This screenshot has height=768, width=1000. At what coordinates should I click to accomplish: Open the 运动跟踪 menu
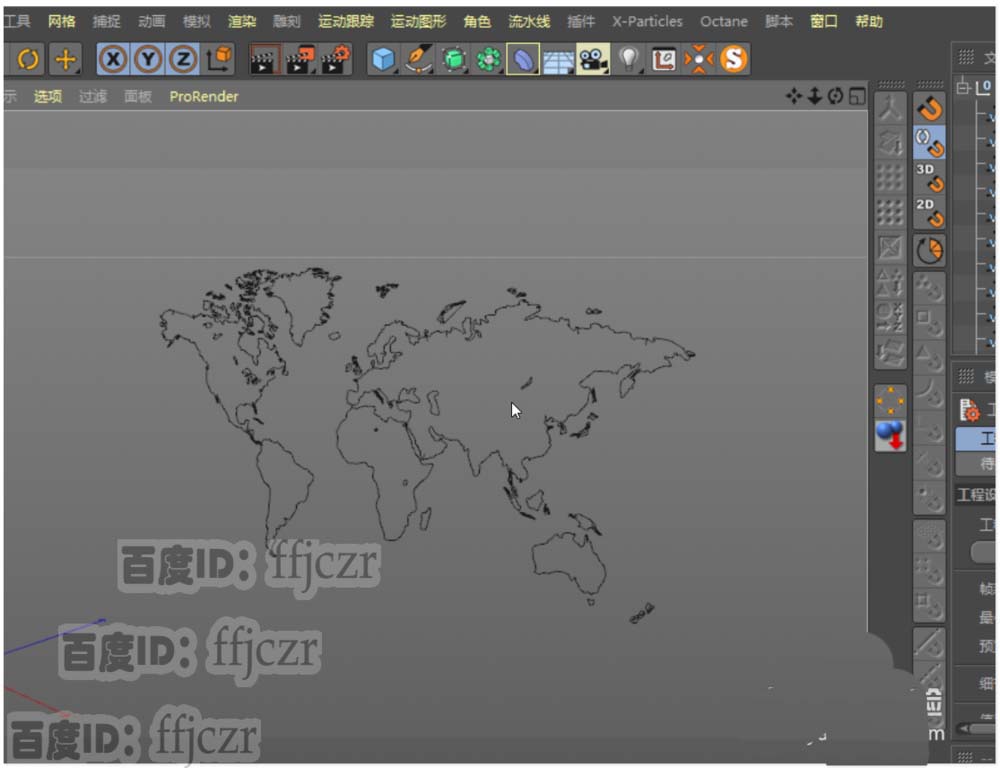click(346, 21)
